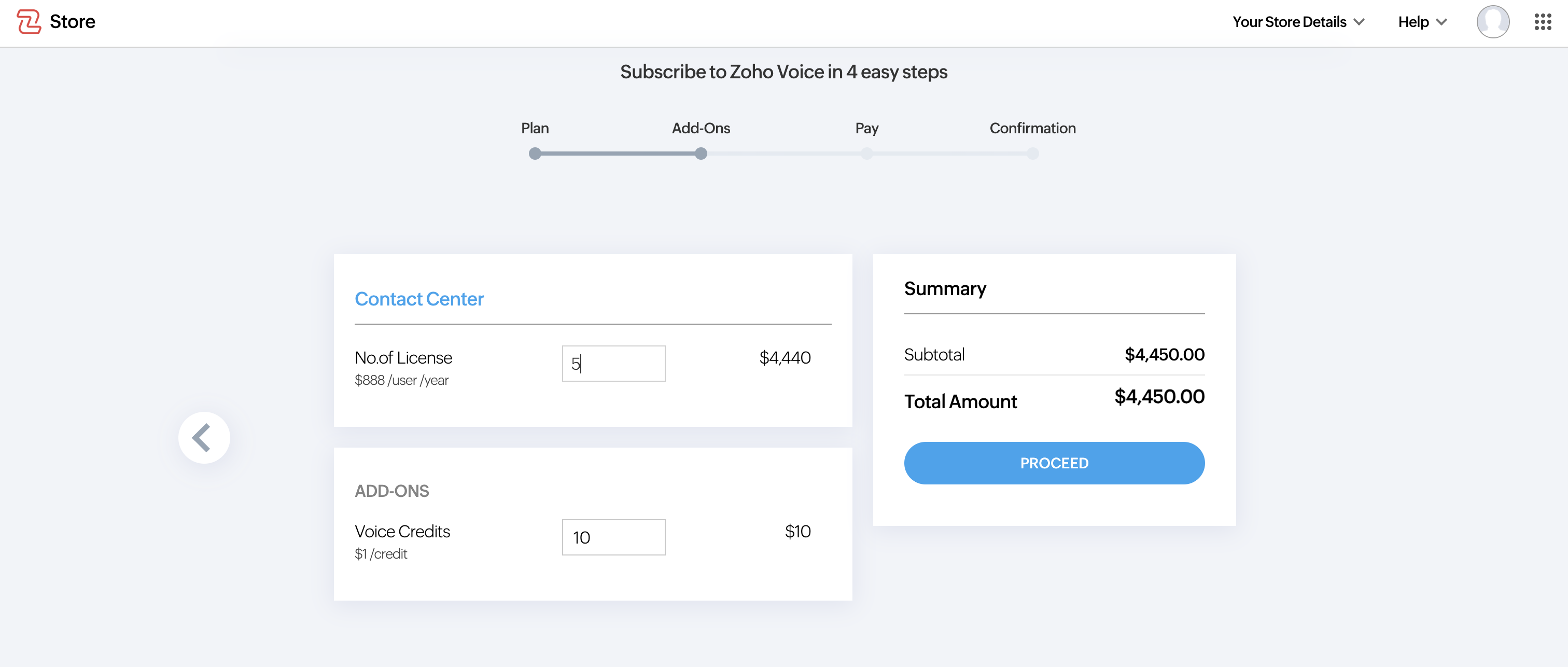This screenshot has height=667, width=1568.
Task: Click the Confirmation step marker dot
Action: coord(1032,154)
